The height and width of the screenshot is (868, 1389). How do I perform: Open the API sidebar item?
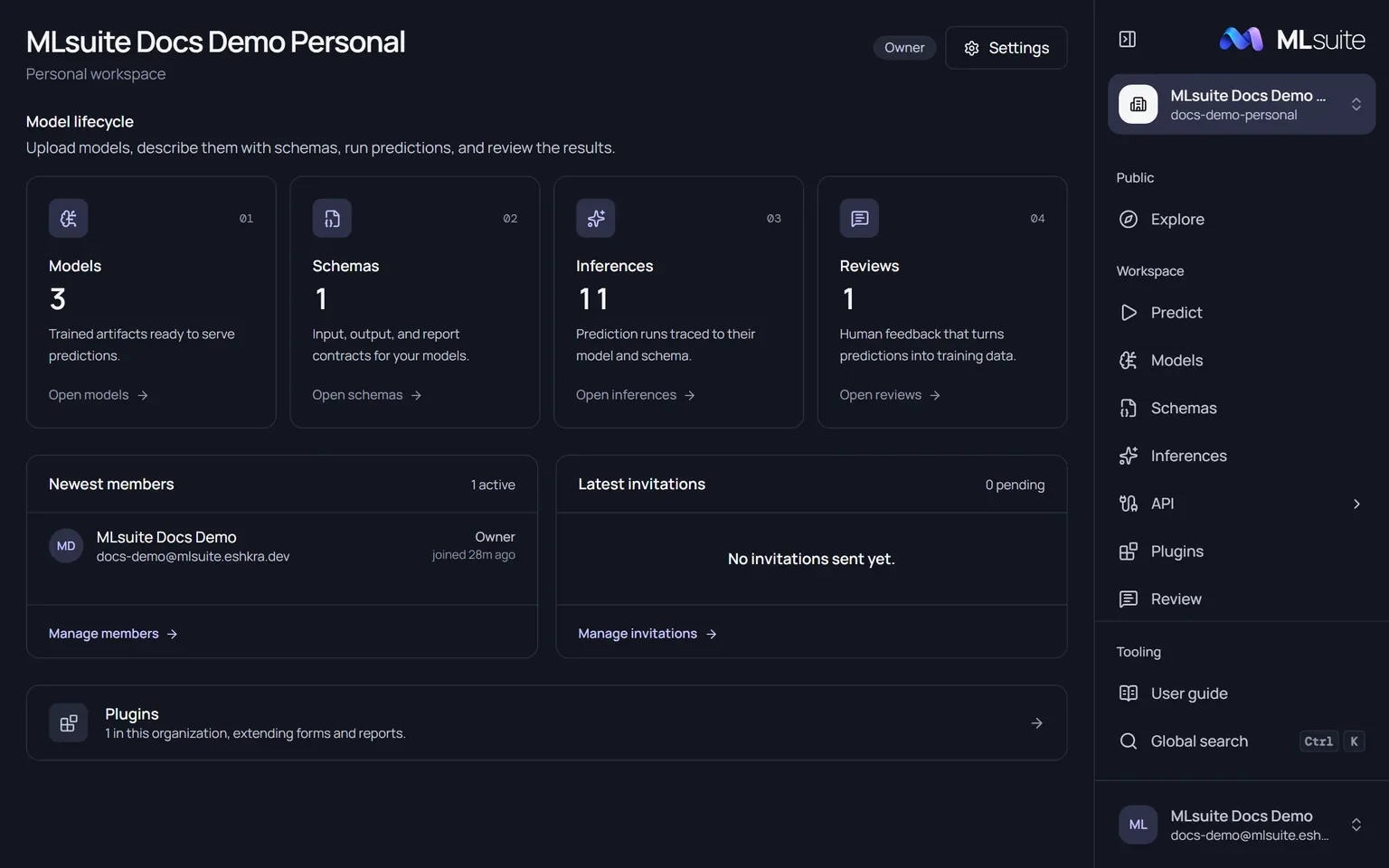[1241, 504]
